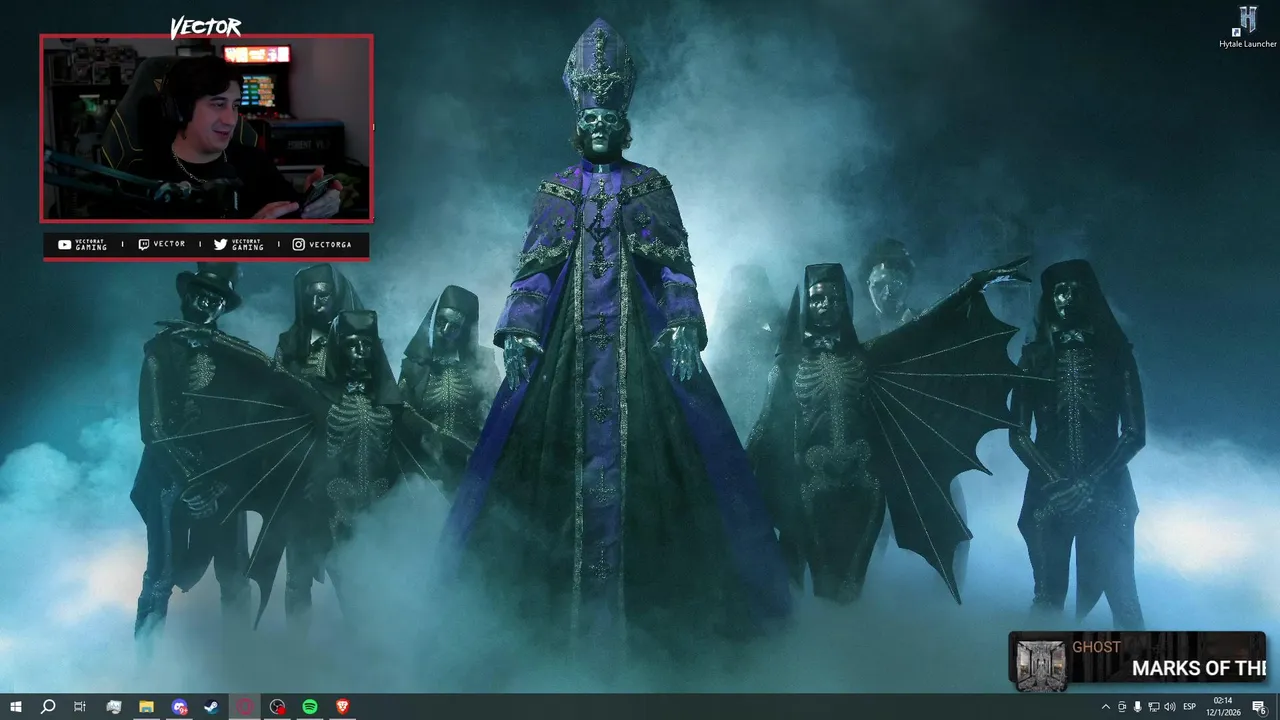Click the microphone tray icon
Viewport: 1280px width, 720px height.
tap(1138, 707)
